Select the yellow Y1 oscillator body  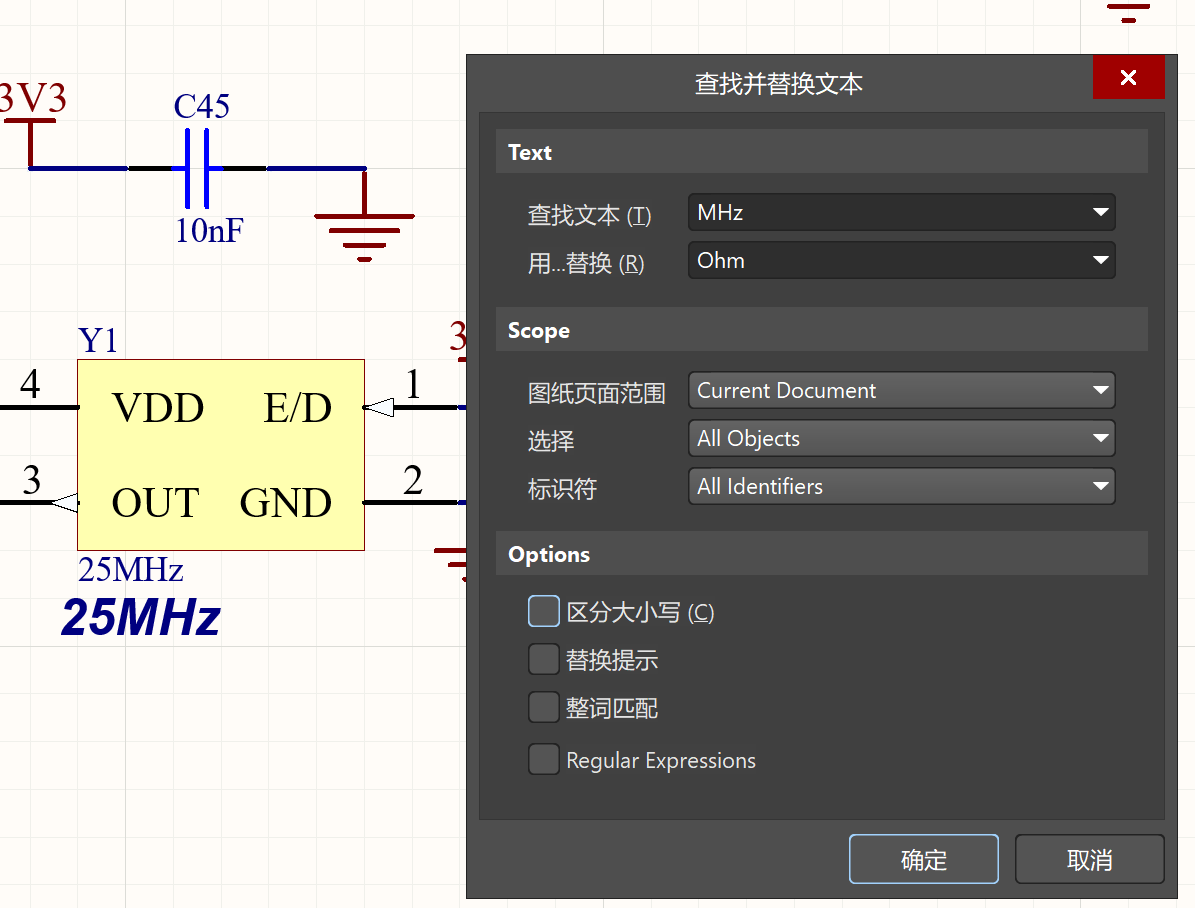pyautogui.click(x=220, y=455)
